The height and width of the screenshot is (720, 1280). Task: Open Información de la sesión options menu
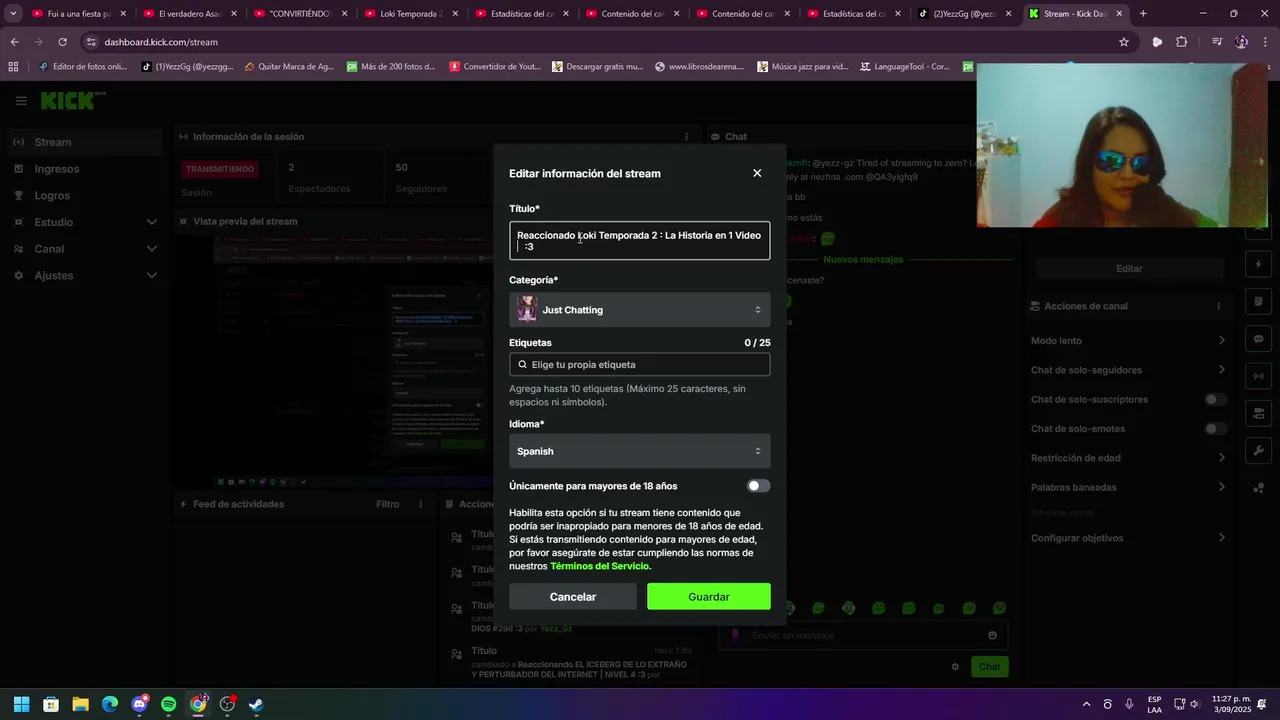click(686, 137)
